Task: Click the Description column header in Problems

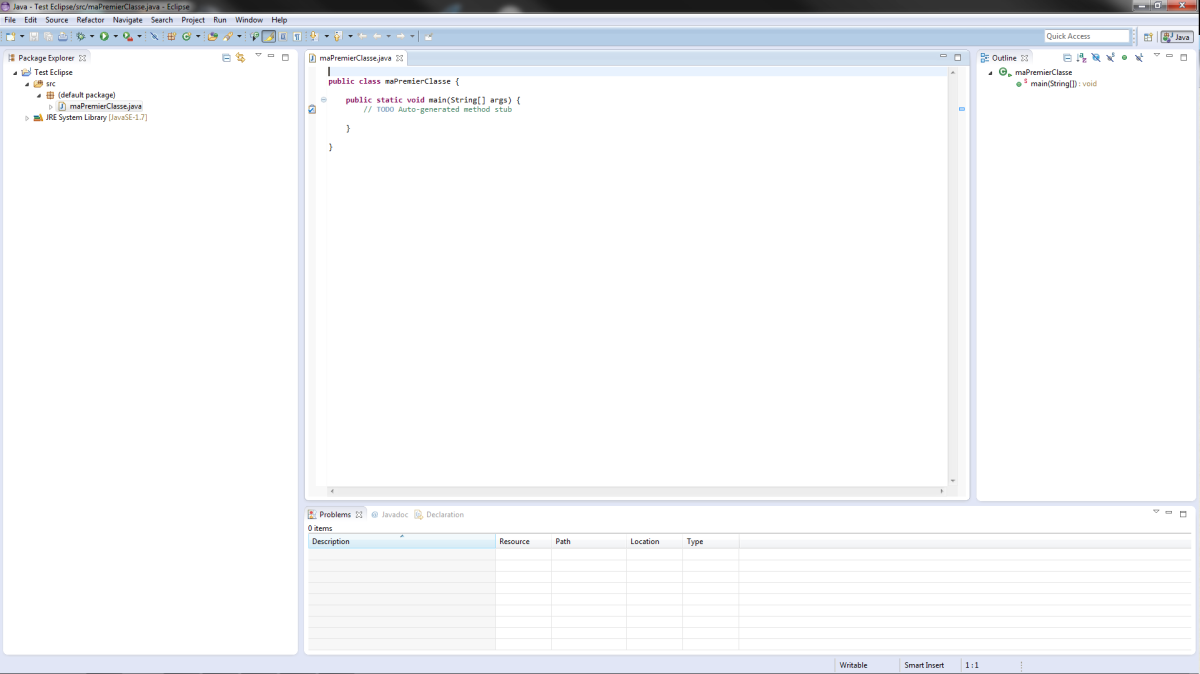Action: click(400, 541)
